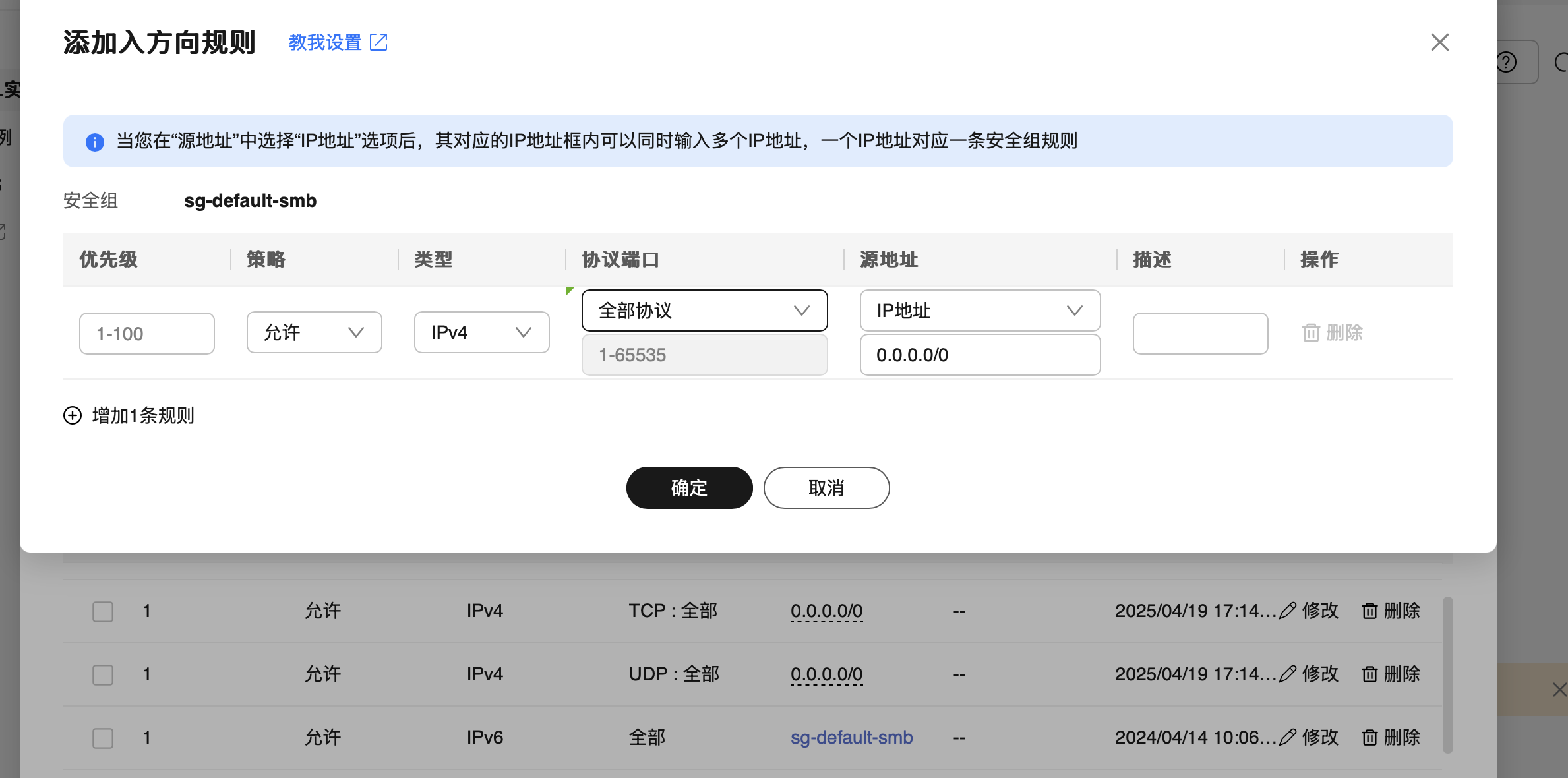Click the blue info icon in notice banner

tap(95, 142)
